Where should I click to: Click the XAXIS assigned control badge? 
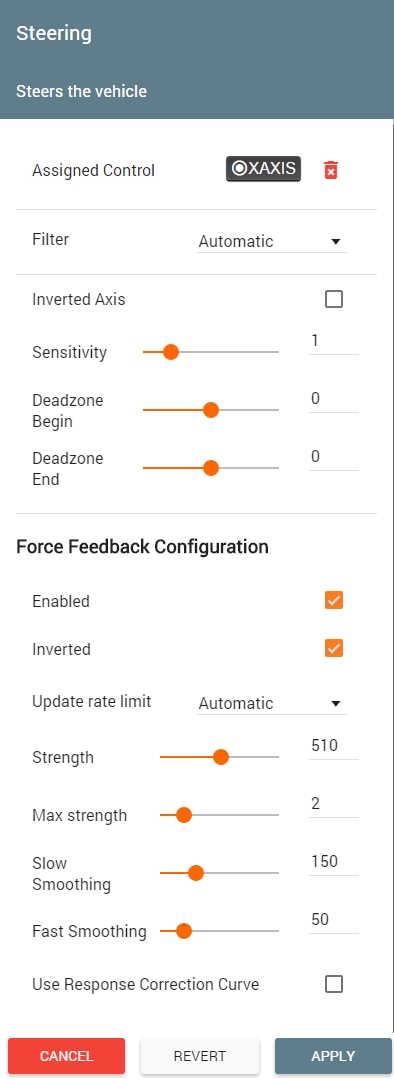point(263,169)
